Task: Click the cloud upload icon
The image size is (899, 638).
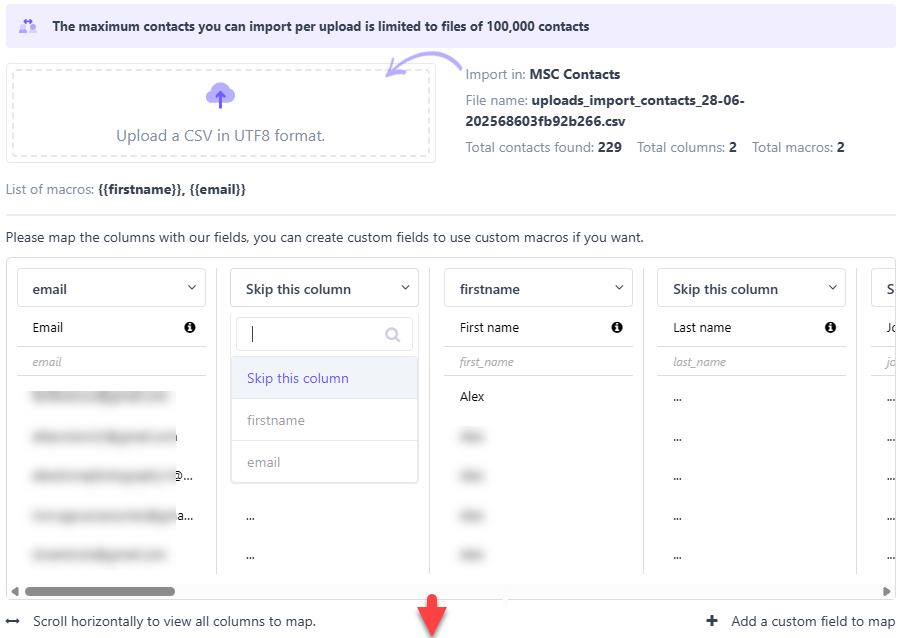Action: point(220,96)
